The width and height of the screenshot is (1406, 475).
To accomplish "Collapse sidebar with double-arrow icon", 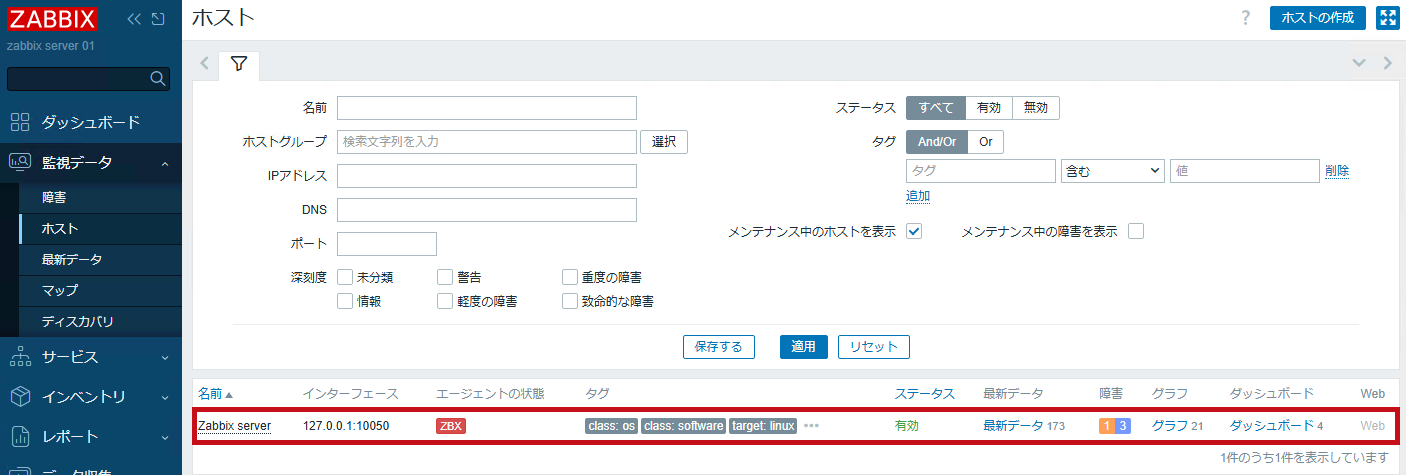I will pyautogui.click(x=134, y=19).
